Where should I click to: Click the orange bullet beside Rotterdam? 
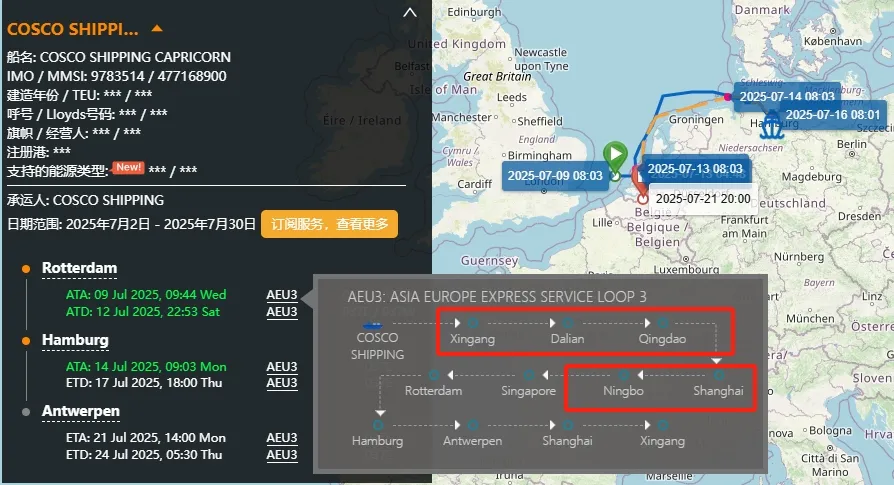(26, 268)
